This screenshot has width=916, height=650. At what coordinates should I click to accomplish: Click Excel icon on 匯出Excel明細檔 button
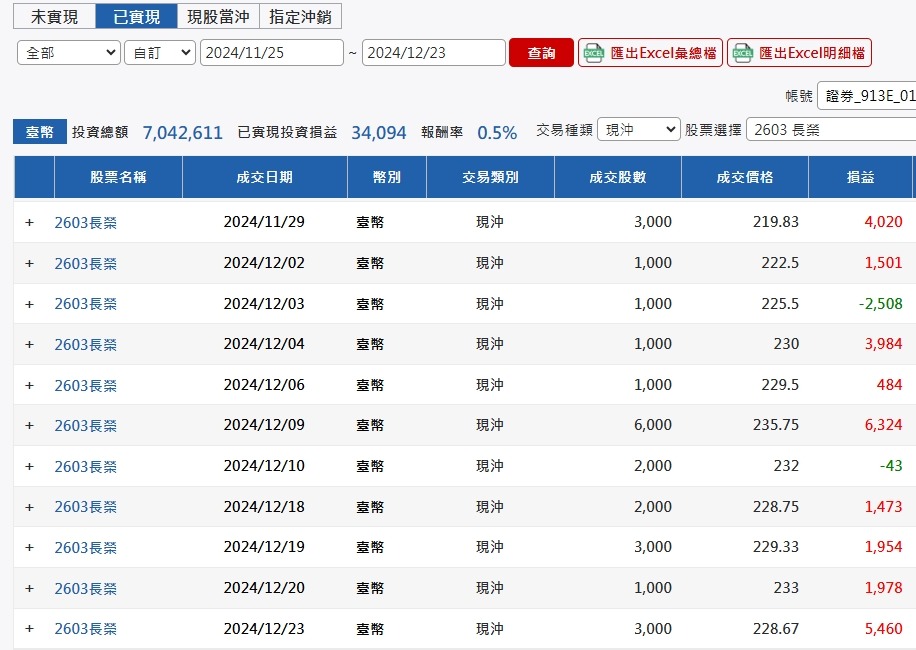click(742, 53)
